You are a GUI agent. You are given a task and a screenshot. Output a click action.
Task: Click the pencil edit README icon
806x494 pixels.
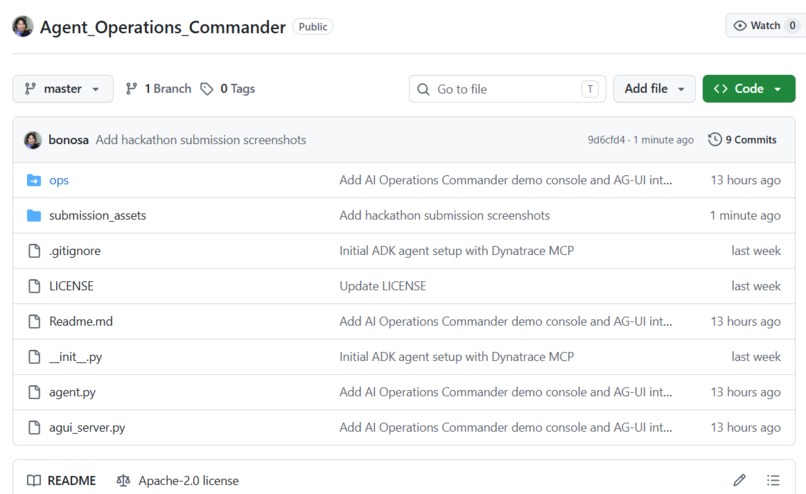pos(739,480)
